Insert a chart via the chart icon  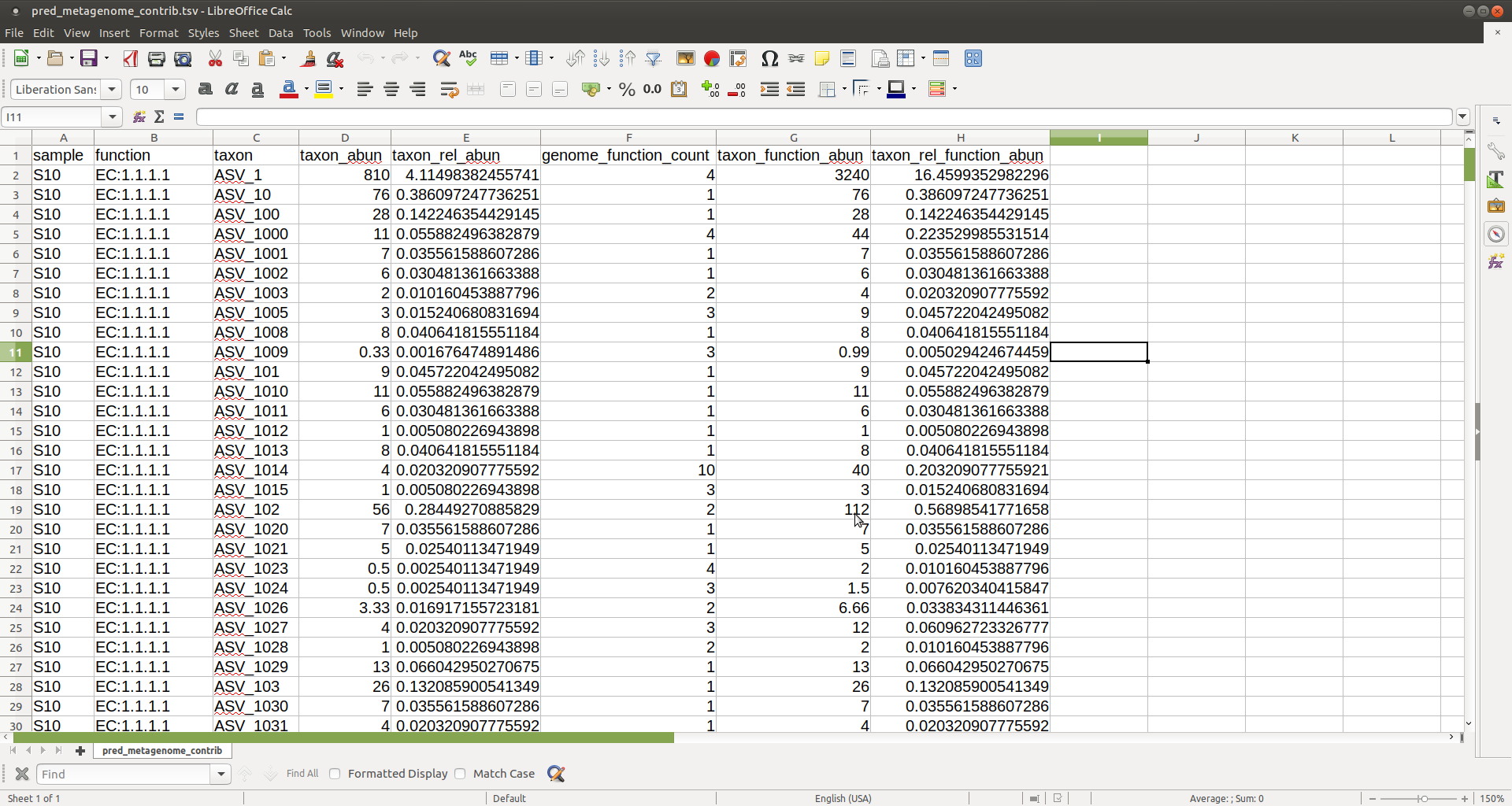[712, 58]
